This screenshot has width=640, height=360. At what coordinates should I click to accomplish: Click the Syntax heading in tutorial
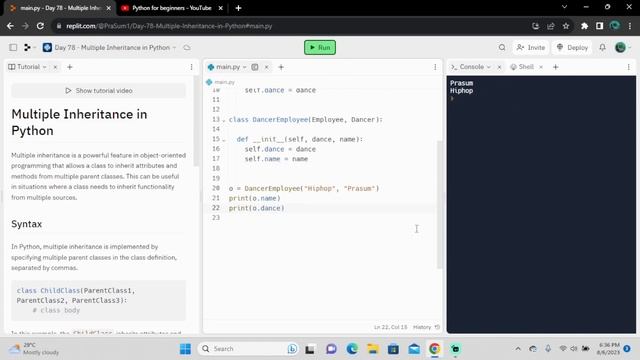click(27, 224)
